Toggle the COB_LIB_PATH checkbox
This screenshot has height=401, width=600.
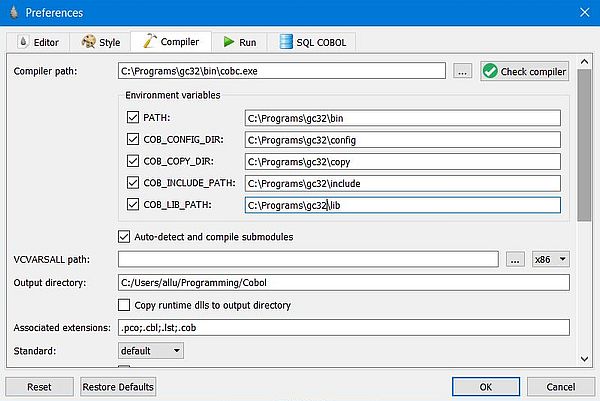pos(133,204)
